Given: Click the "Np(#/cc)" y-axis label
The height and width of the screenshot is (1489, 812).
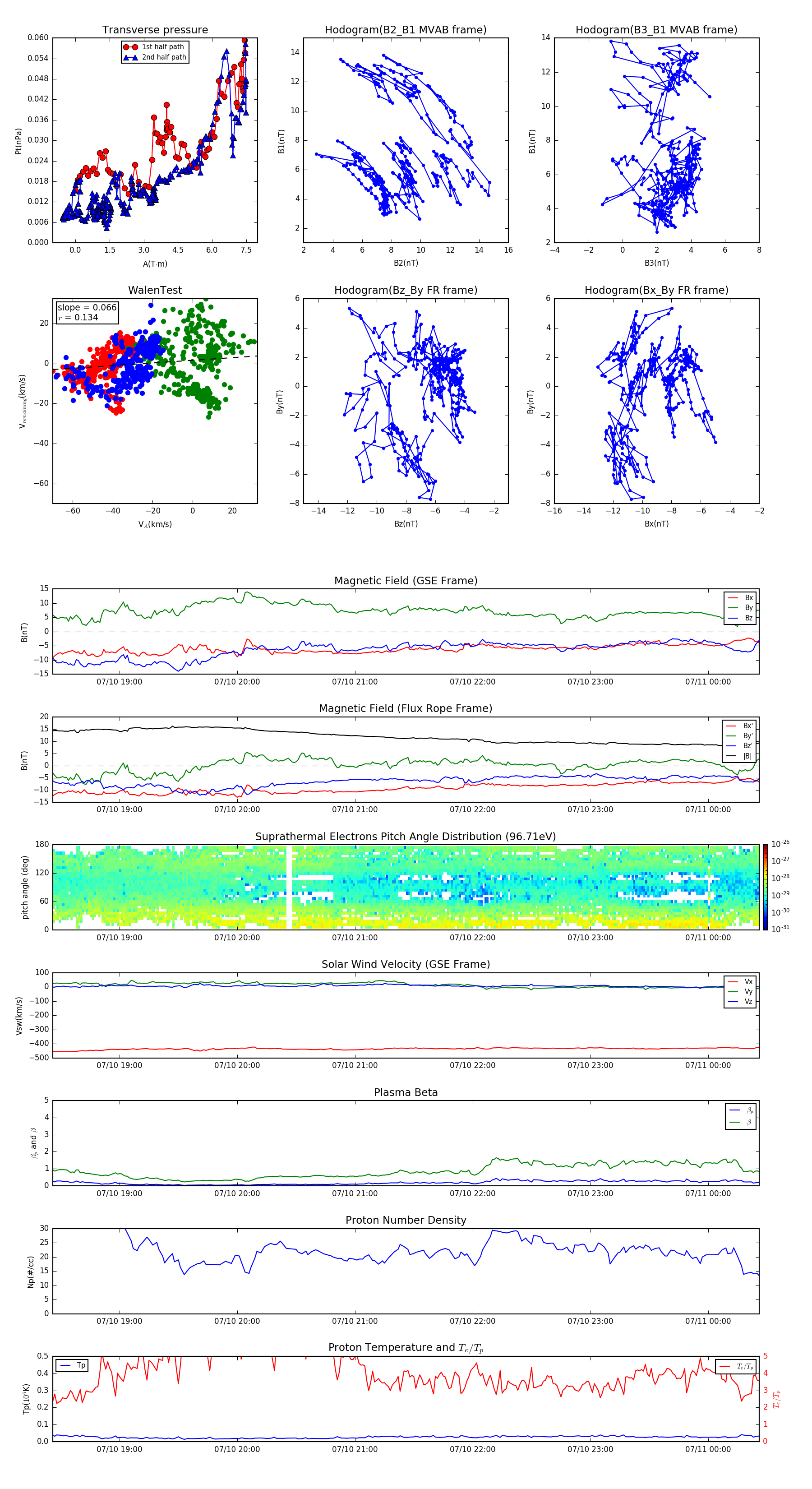Looking at the screenshot, I should tap(31, 1272).
